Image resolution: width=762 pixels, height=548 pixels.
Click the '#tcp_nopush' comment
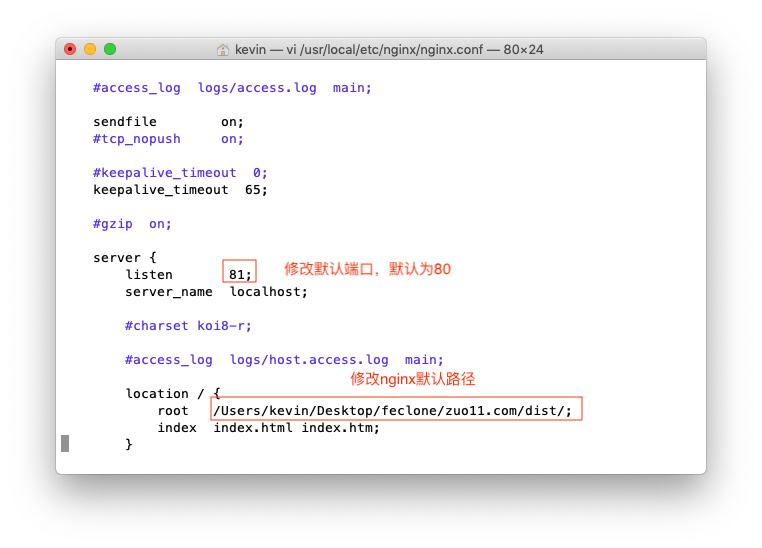tap(137, 139)
